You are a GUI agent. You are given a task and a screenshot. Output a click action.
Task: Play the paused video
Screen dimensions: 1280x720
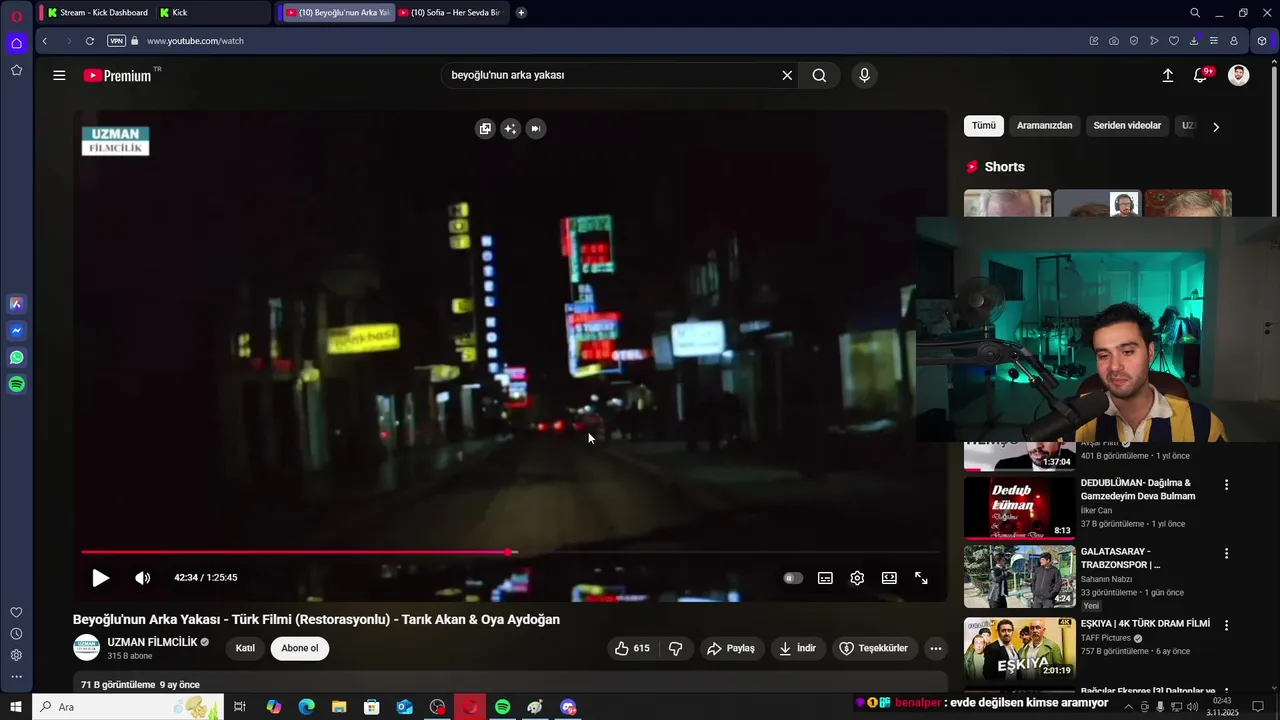tap(100, 578)
